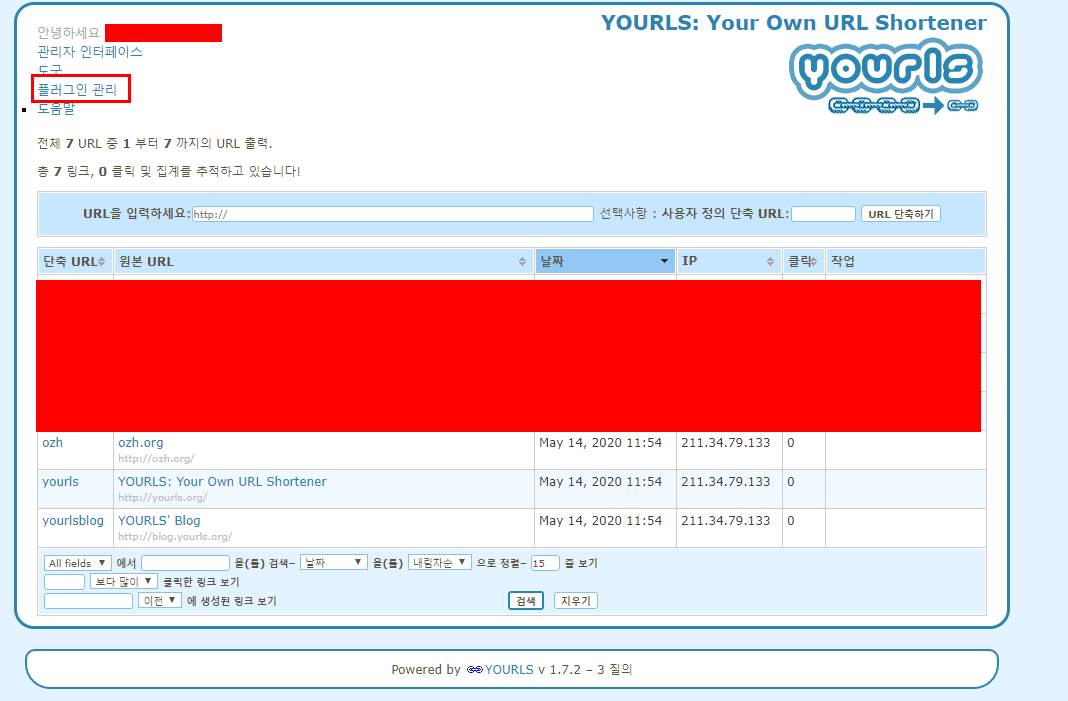Sort table by IP column header
Viewport: 1068px width, 701px height.
pos(729,262)
